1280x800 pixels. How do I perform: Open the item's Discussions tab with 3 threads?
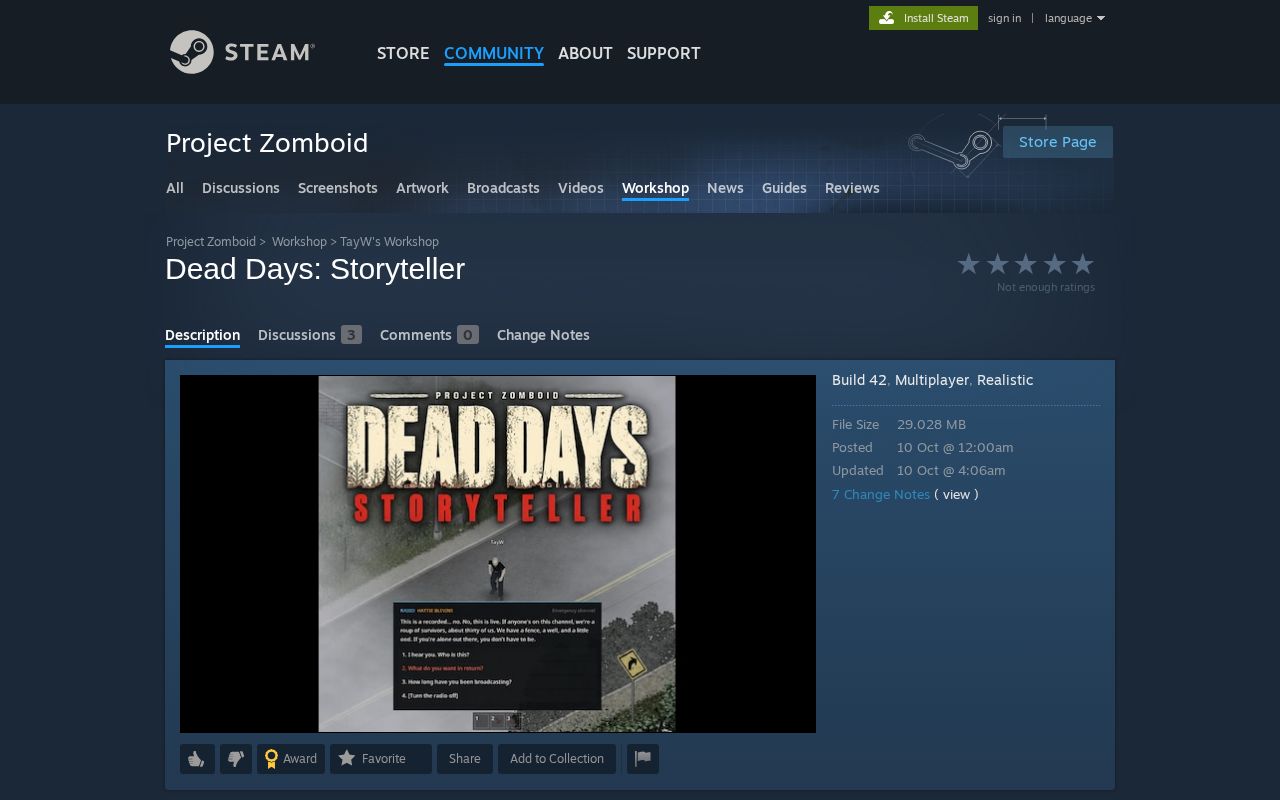pos(310,335)
